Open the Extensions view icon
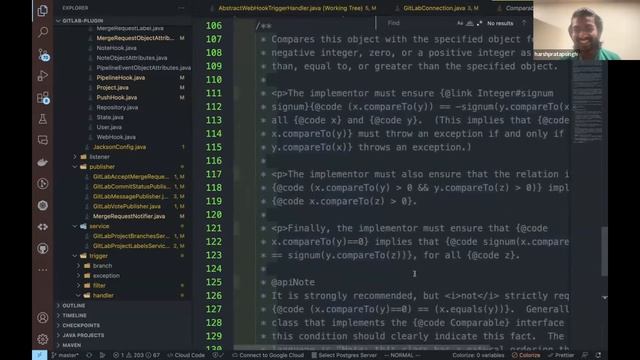Image resolution: width=640 pixels, height=360 pixels. click(43, 98)
